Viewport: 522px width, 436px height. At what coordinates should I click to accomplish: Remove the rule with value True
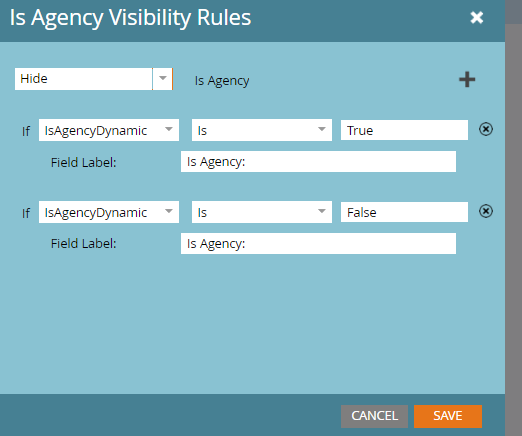pos(486,129)
